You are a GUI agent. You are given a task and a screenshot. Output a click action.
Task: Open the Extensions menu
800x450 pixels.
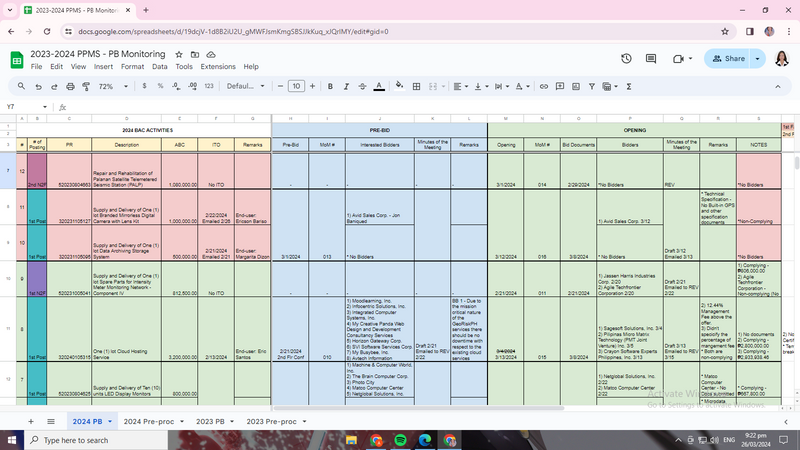tap(218, 67)
